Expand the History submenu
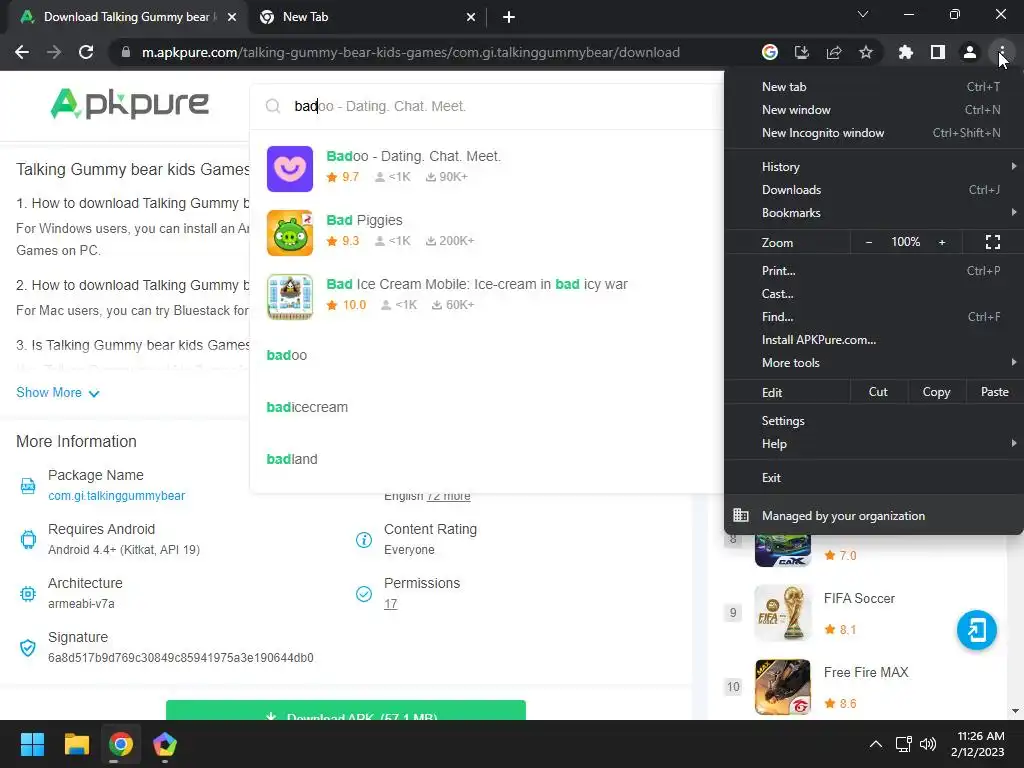1024x768 pixels. coord(874,167)
